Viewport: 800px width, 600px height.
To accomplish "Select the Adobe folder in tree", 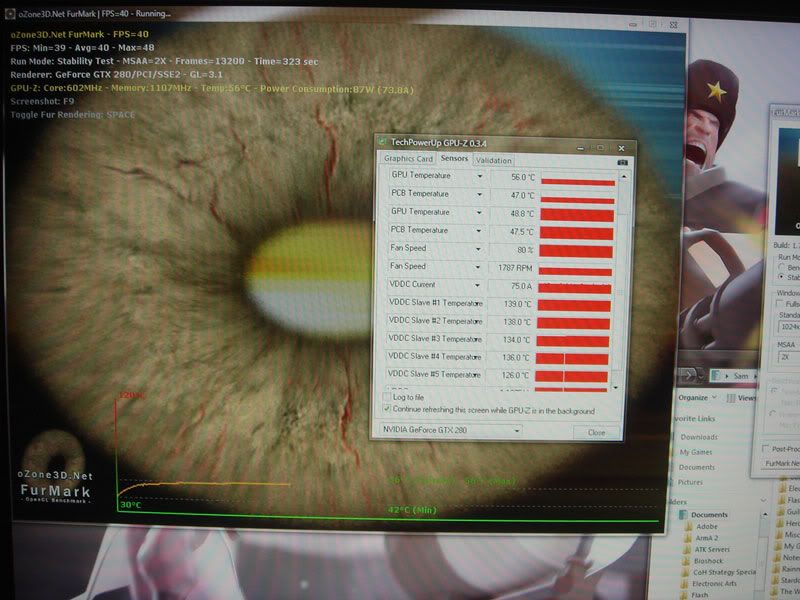I will [707, 526].
